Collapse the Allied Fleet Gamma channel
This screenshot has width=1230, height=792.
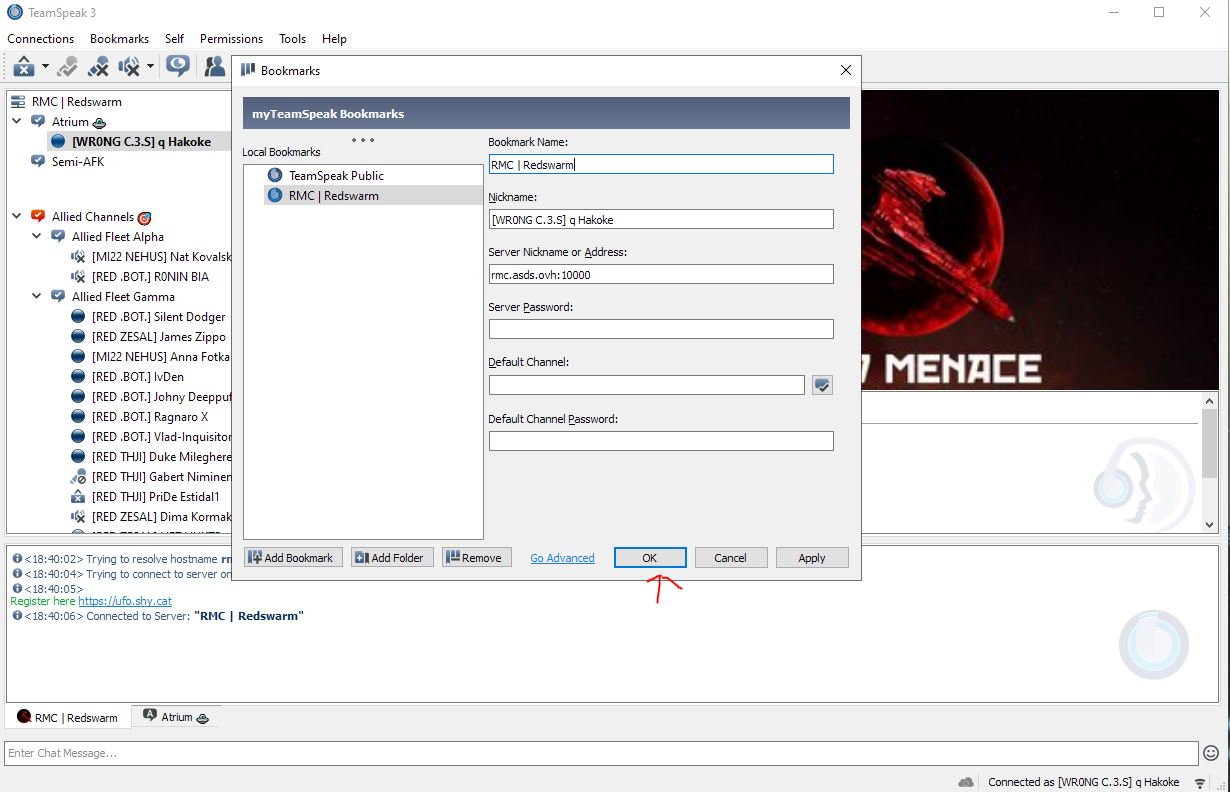[x=37, y=296]
